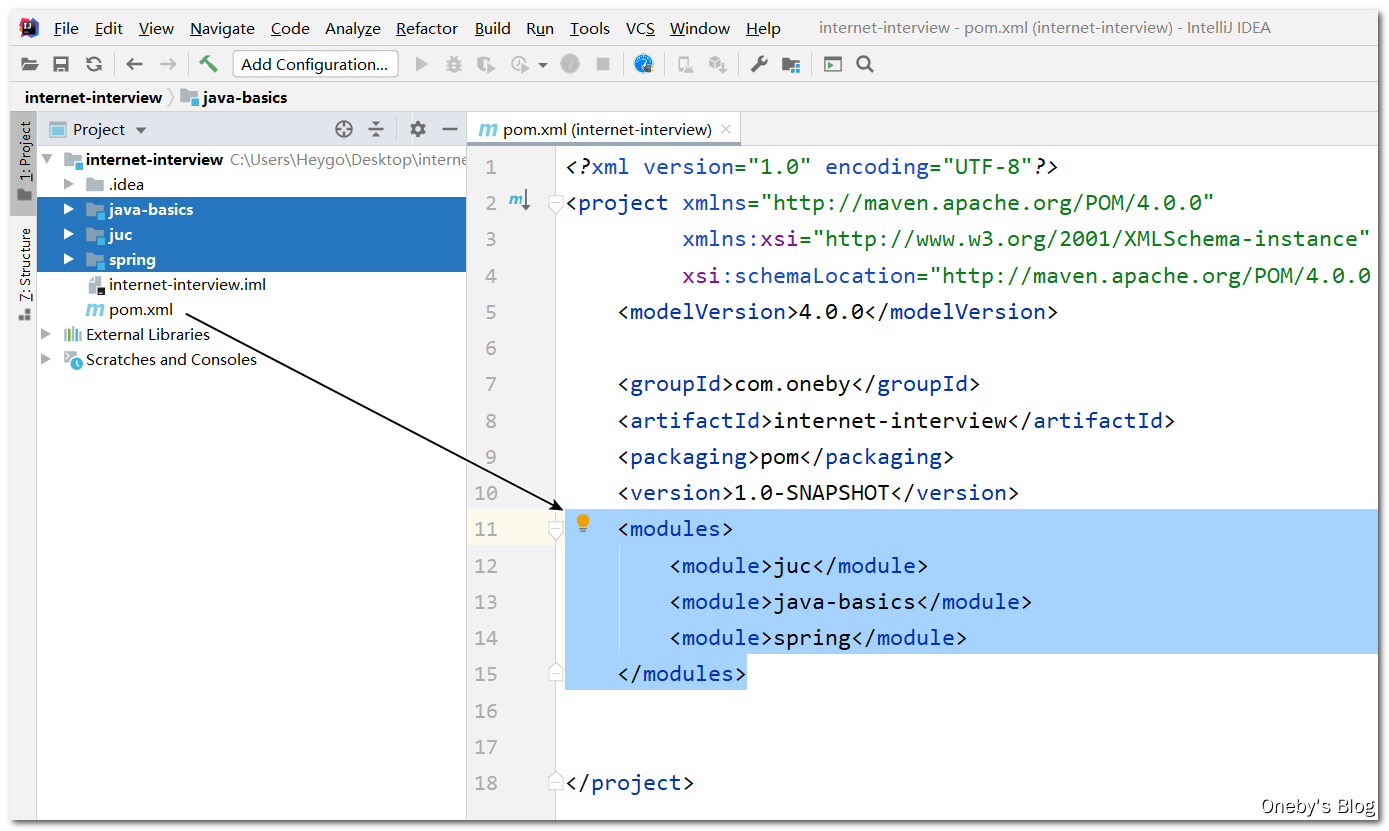Fold the modules block at line 11
Image resolution: width=1389 pixels, height=831 pixels.
click(556, 530)
